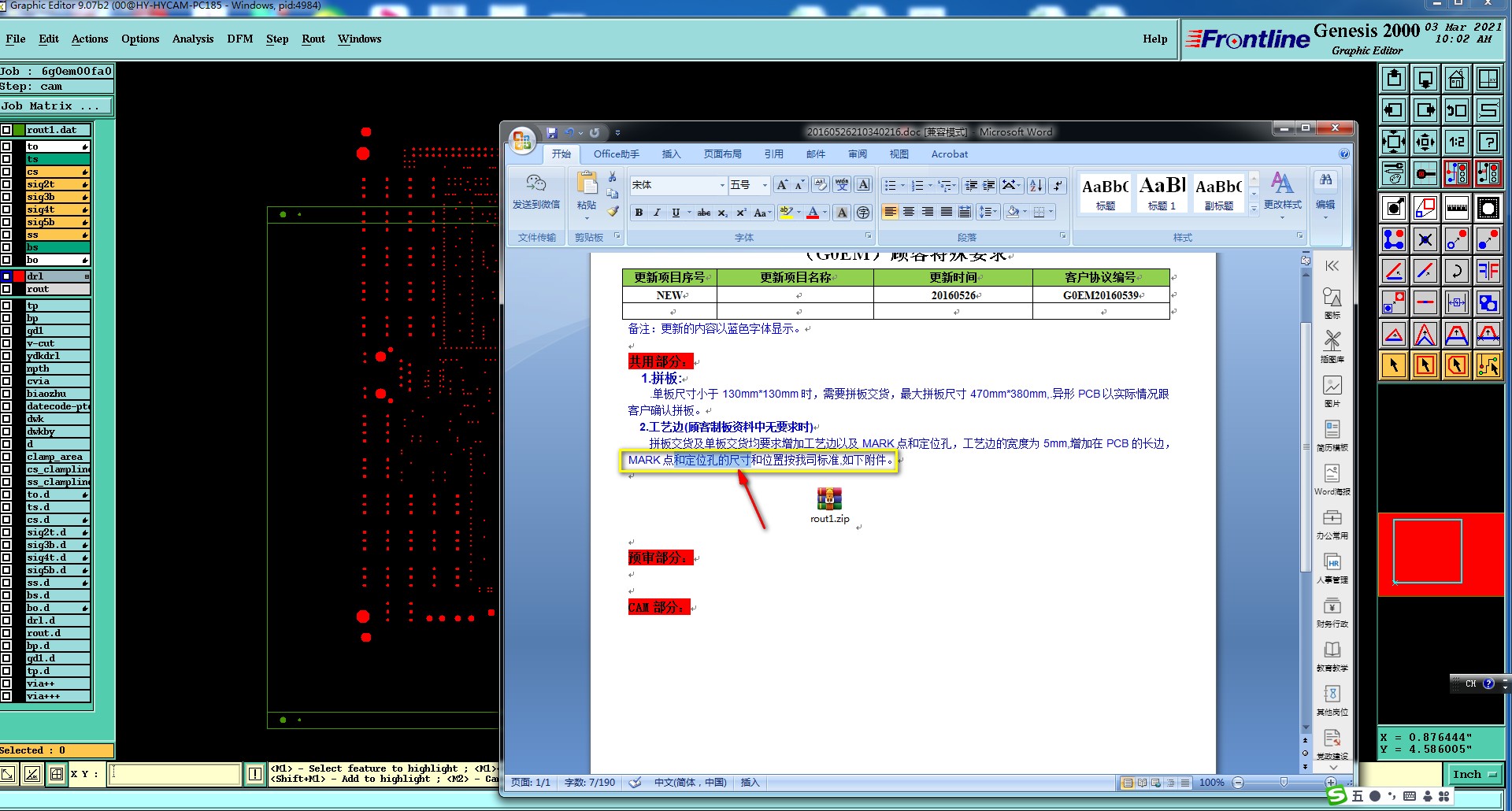Image resolution: width=1512 pixels, height=811 pixels.
Task: Toggle checkbox beside the 'sig2t' layer
Action: (6, 184)
